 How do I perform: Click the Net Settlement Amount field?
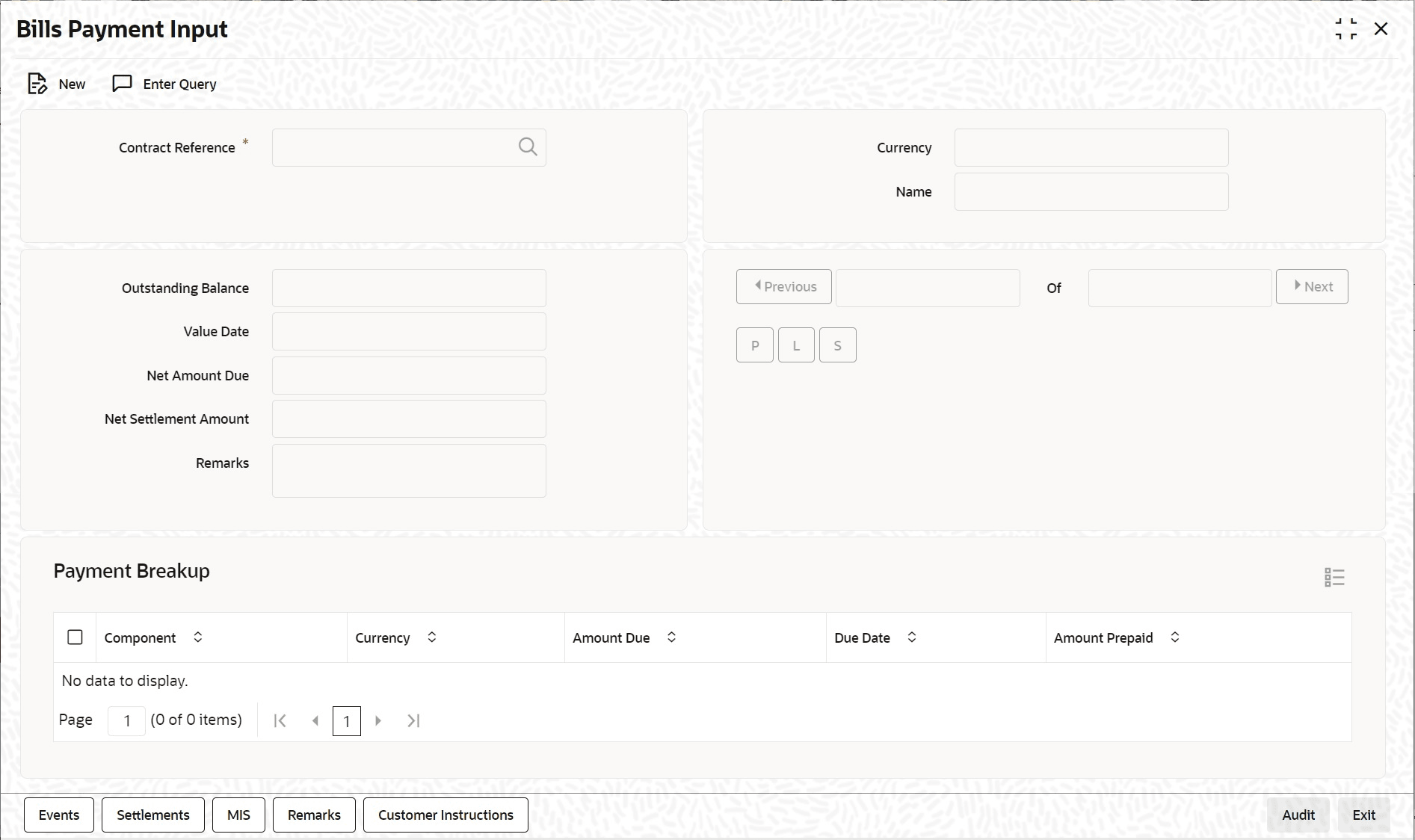pos(409,419)
